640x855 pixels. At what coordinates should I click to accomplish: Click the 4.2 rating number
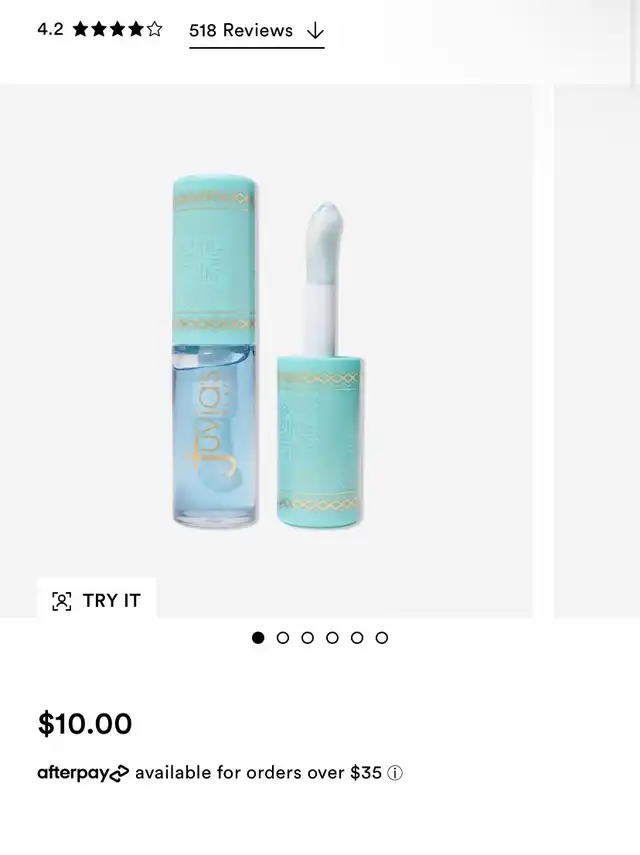pyautogui.click(x=50, y=29)
